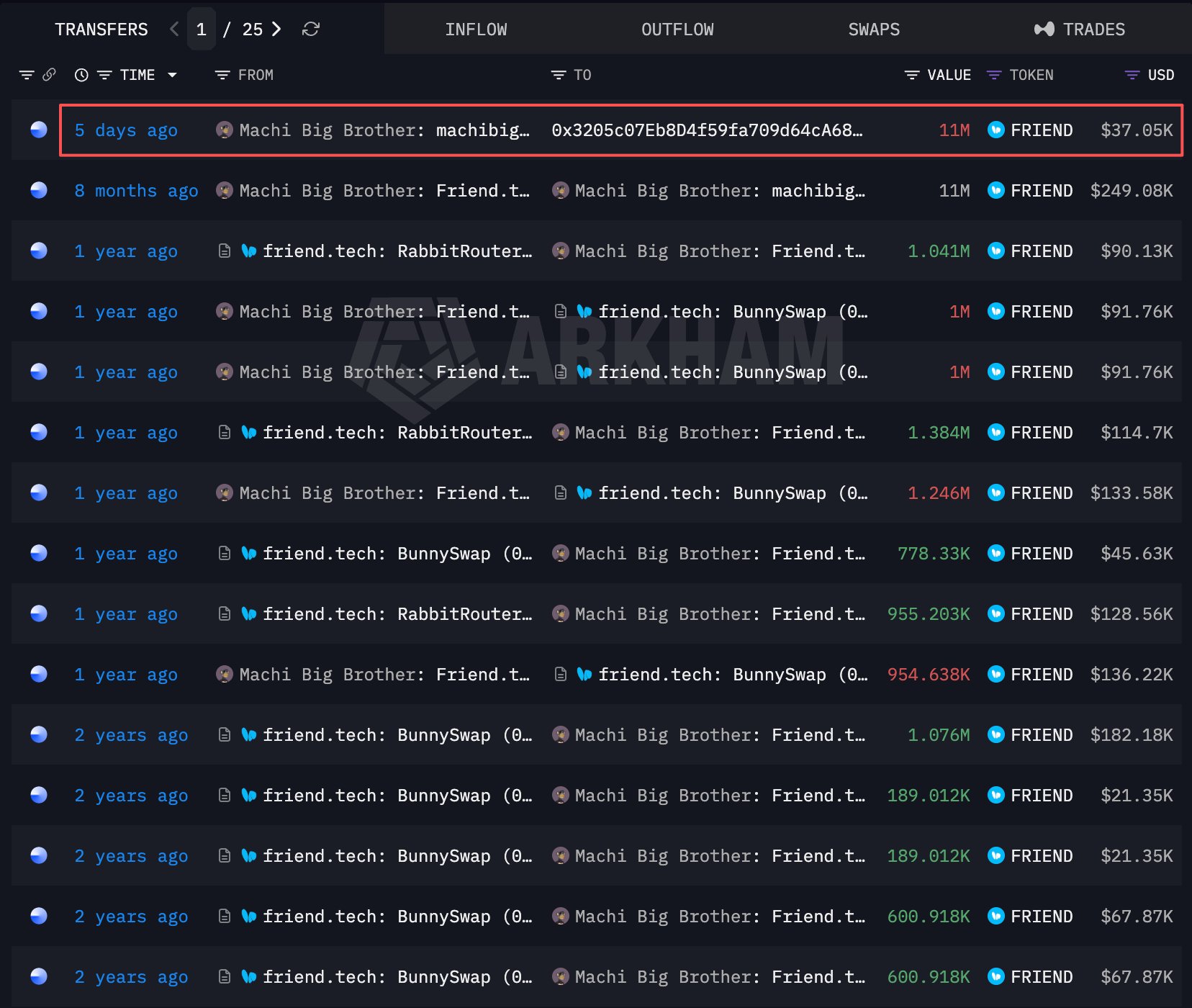The image size is (1192, 1008).
Task: Click the FRIEND token label in $136.22K row
Action: point(1042,675)
